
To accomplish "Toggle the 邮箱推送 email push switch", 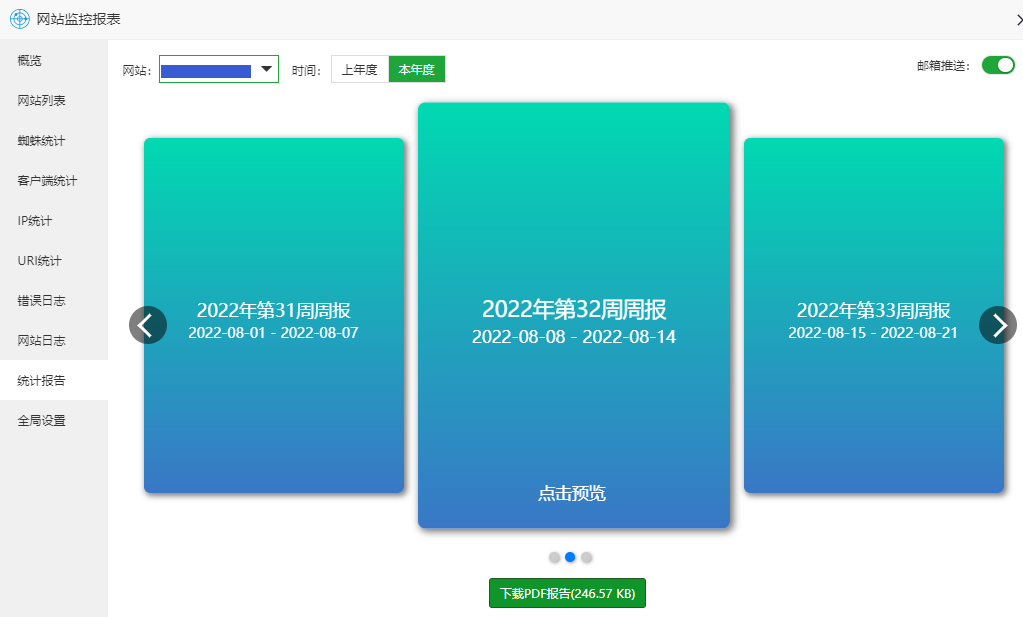I will click(997, 65).
